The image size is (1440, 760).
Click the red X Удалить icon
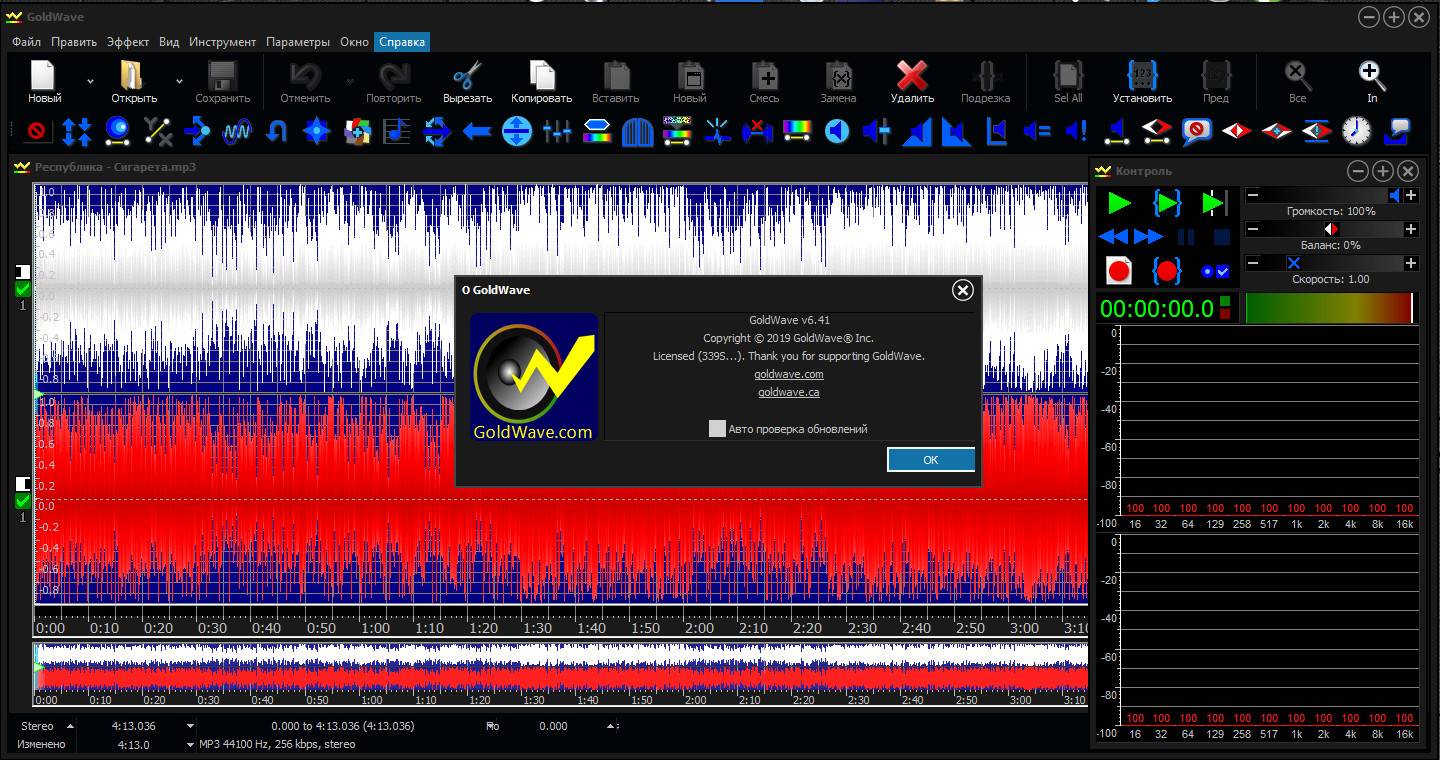point(912,76)
